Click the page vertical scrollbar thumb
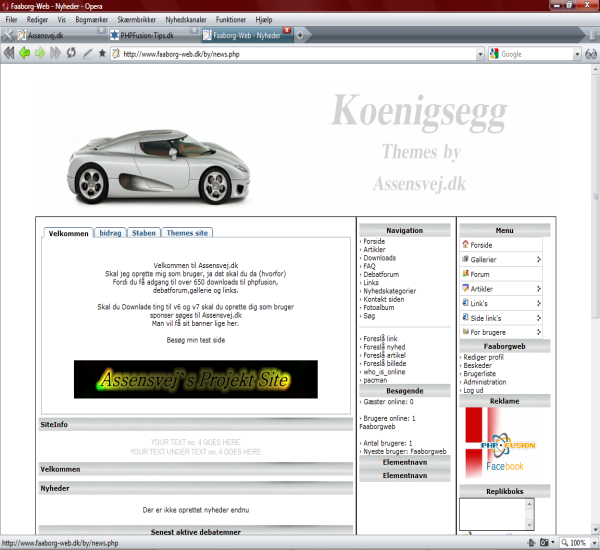600x550 pixels. pos(595,195)
